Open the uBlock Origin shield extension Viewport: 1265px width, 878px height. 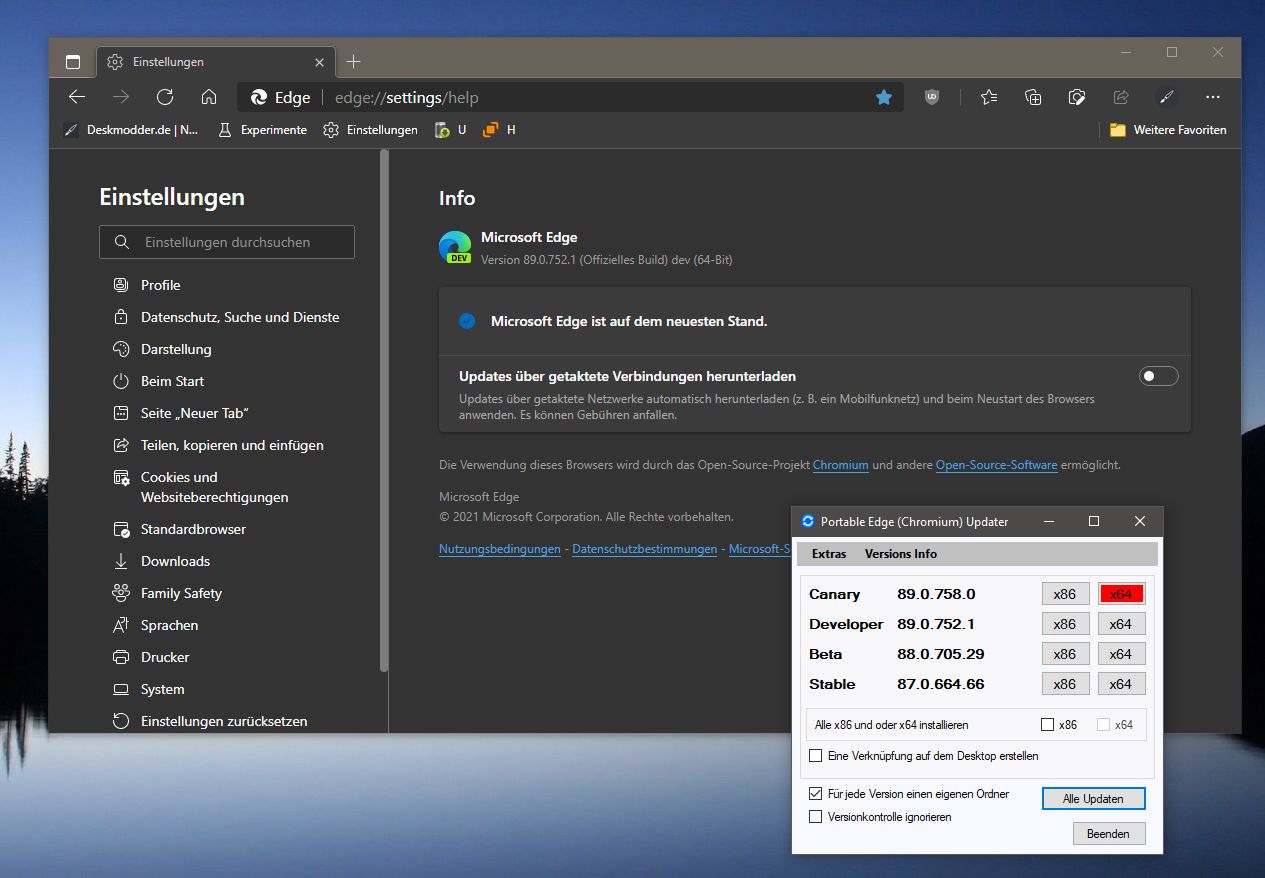(932, 97)
